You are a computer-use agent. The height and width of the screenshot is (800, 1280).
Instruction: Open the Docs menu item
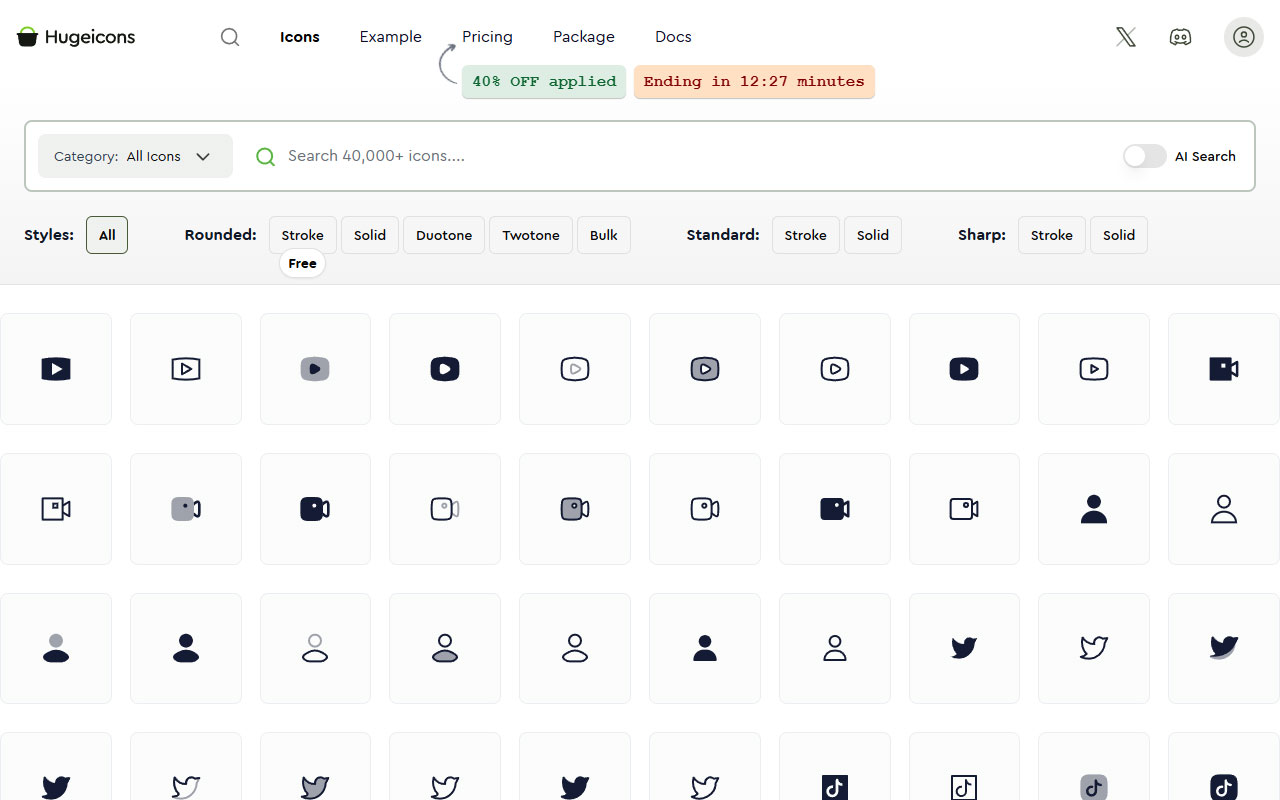672,36
